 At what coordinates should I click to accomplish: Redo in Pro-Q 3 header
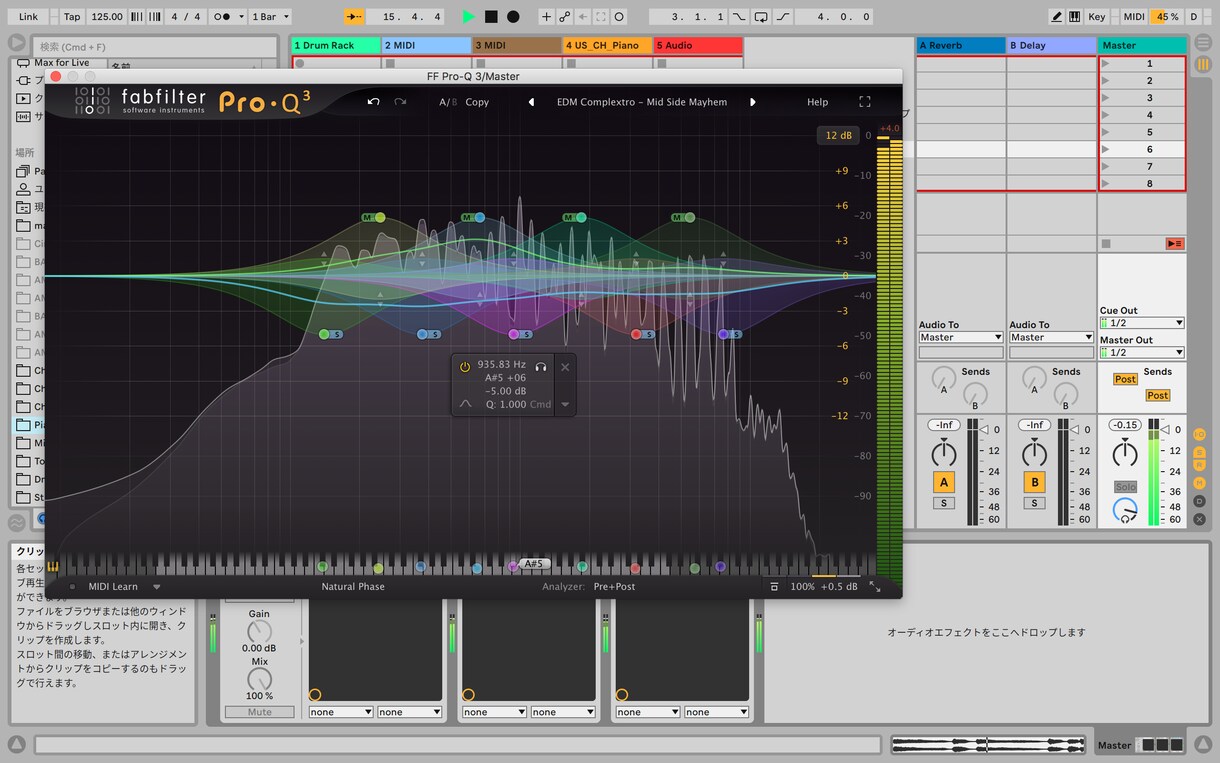click(400, 102)
